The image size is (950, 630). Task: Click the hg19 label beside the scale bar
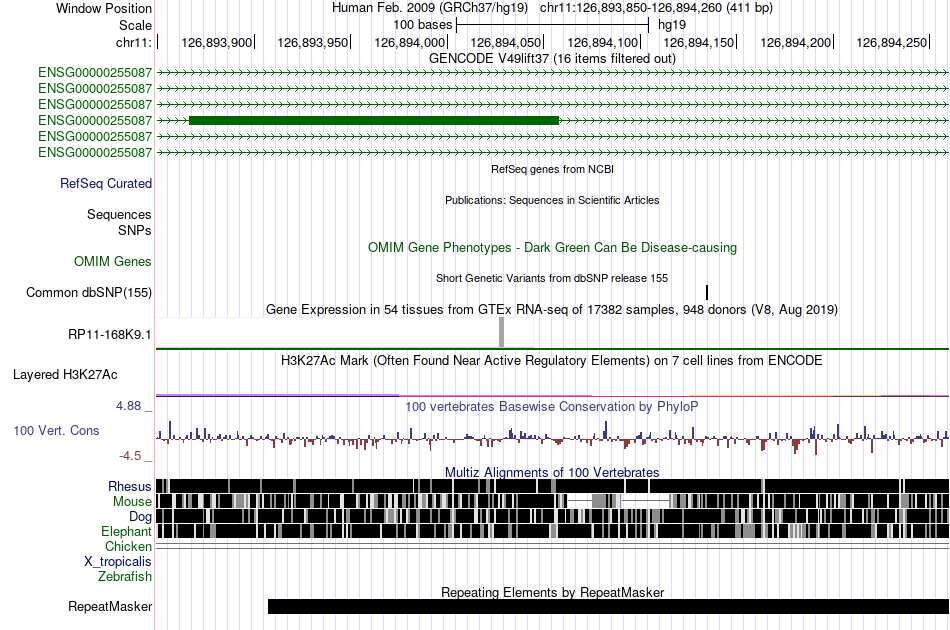(672, 25)
